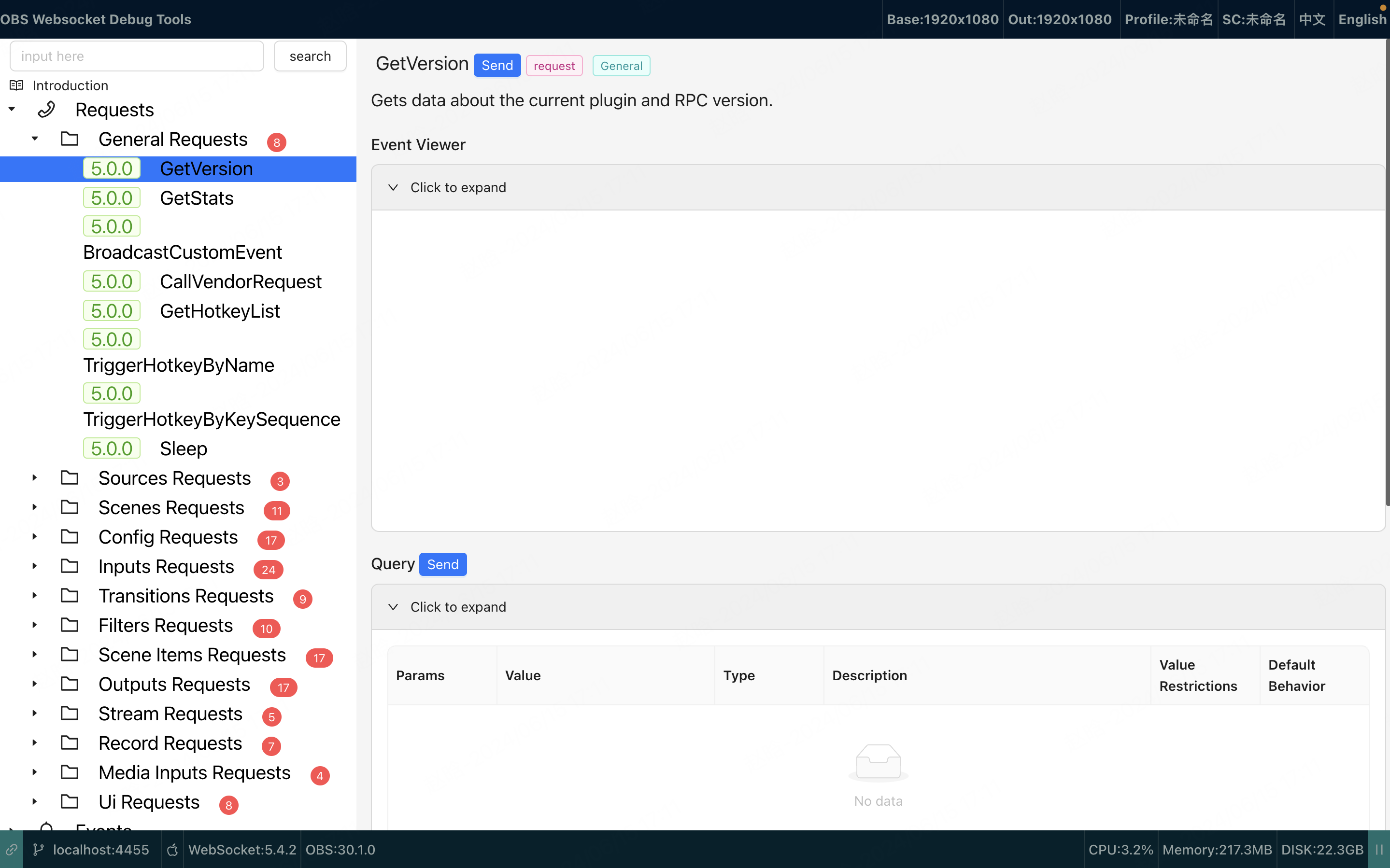Click the folder icon of Stream Requests
The width and height of the screenshot is (1390, 868).
(70, 714)
